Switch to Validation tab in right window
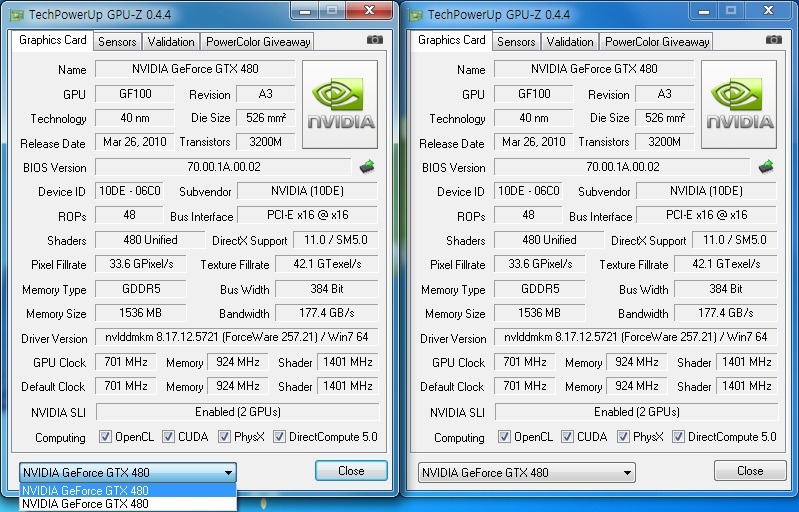This screenshot has width=799, height=512. click(570, 42)
